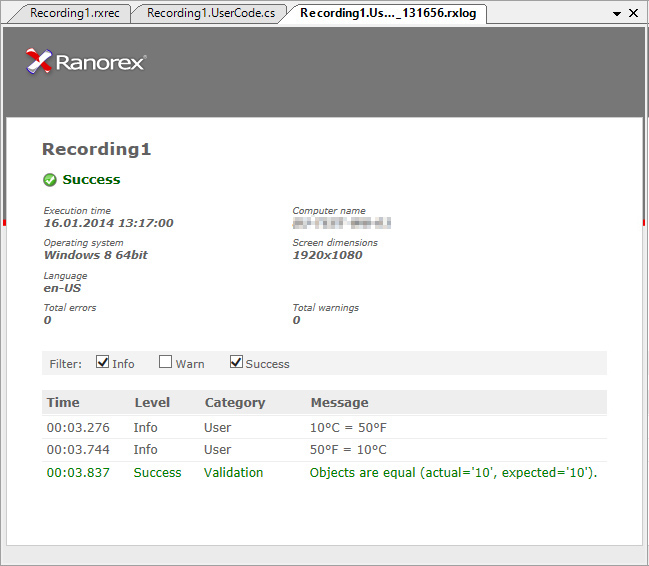Click the Validation category cell
Image resolution: width=649 pixels, height=566 pixels.
(x=233, y=472)
